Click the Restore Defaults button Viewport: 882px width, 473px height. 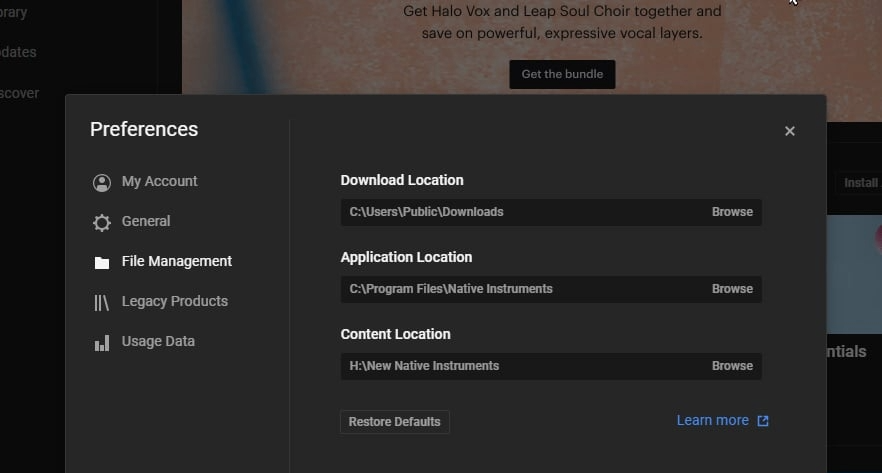(394, 422)
